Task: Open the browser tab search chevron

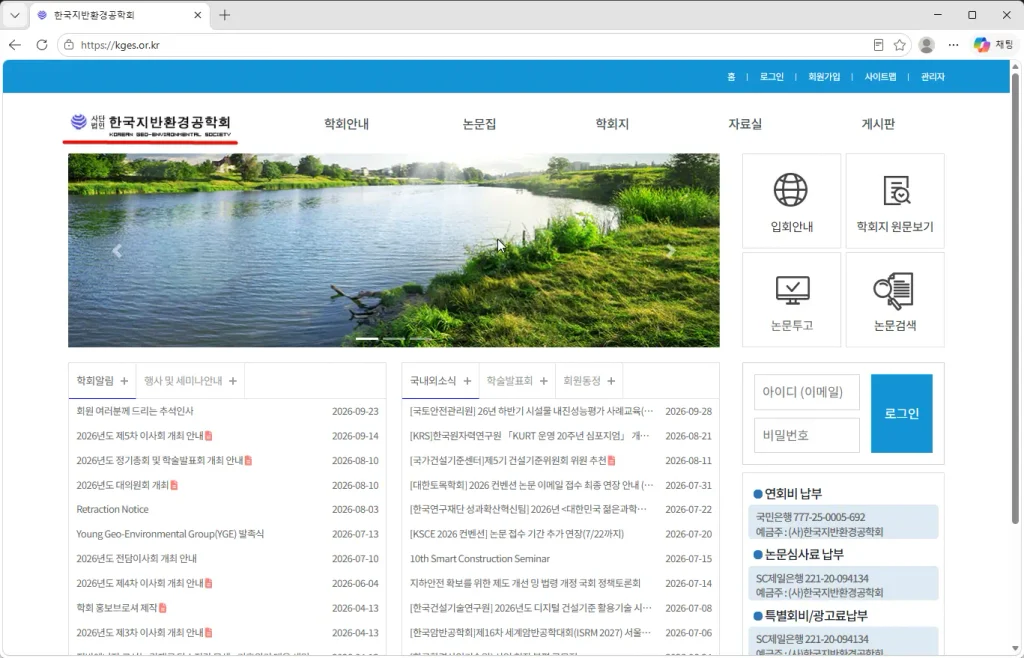Action: 14,15
